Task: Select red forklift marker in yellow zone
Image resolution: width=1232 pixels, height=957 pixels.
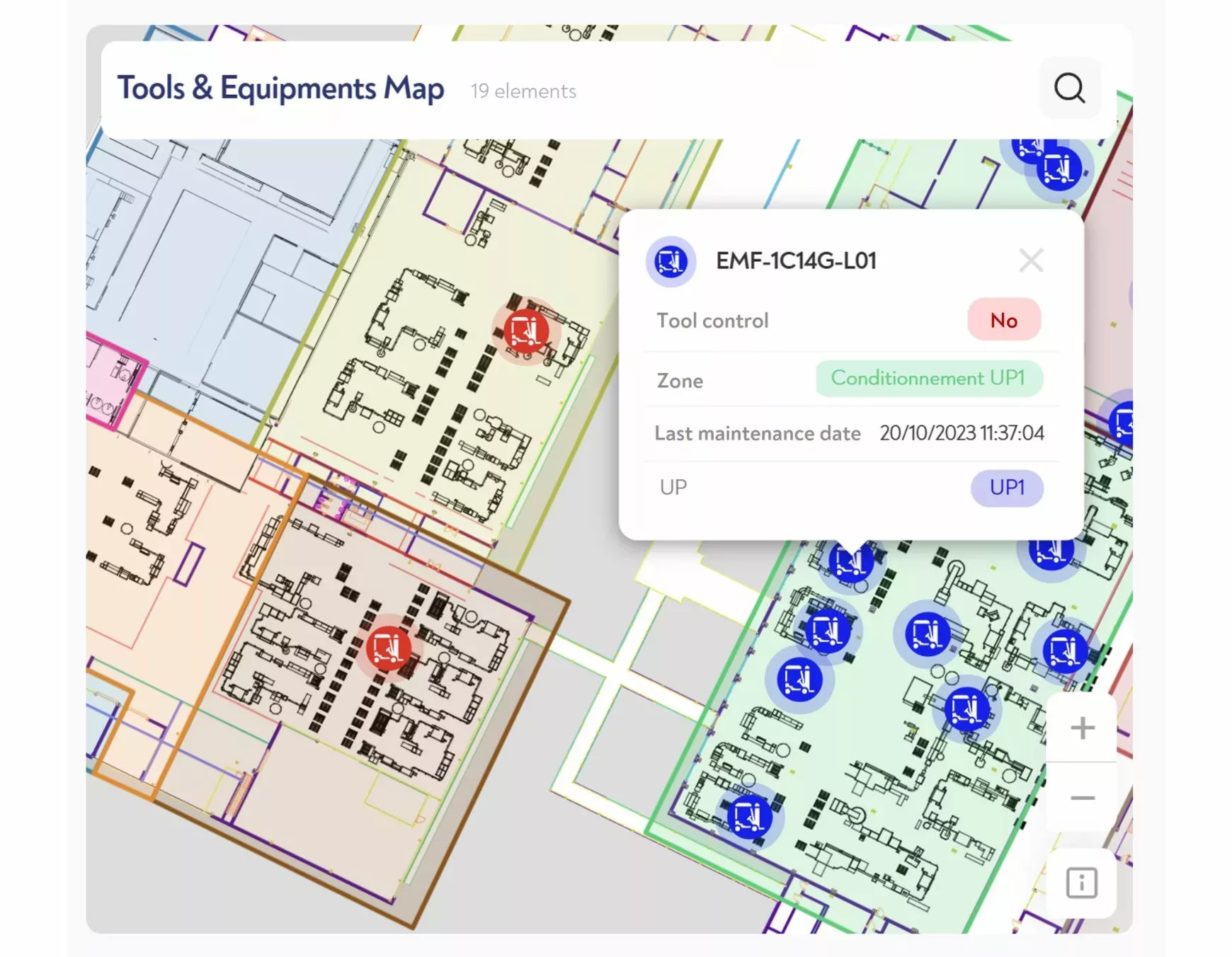Action: (526, 331)
